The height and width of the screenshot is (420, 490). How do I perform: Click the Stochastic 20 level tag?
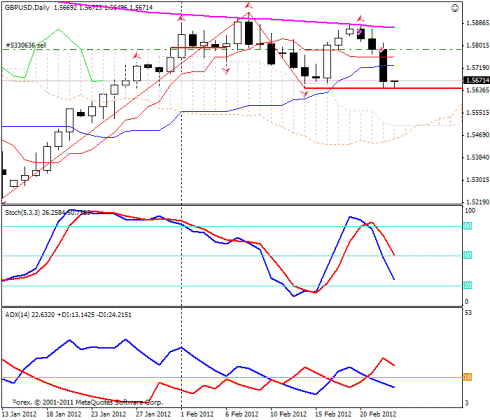(x=468, y=286)
